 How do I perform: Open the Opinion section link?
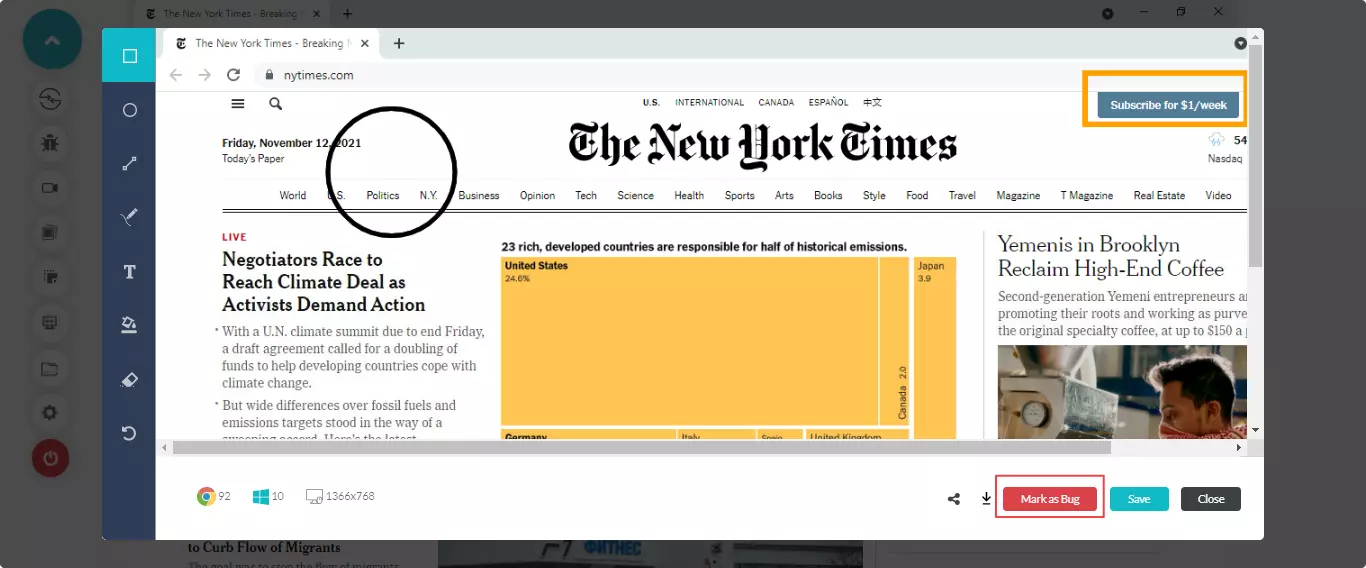[537, 196]
